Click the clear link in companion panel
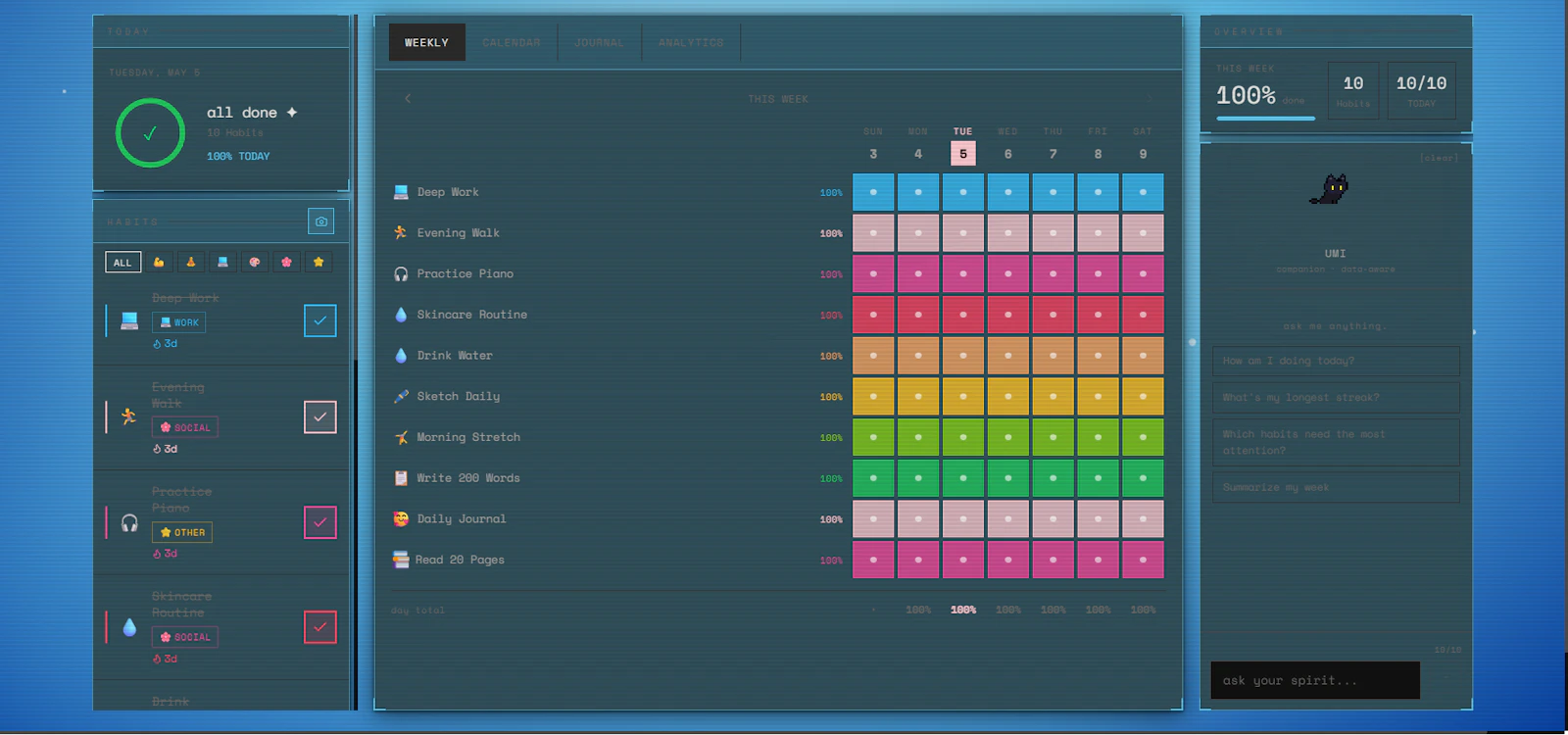The image size is (1568, 735). point(1439,158)
